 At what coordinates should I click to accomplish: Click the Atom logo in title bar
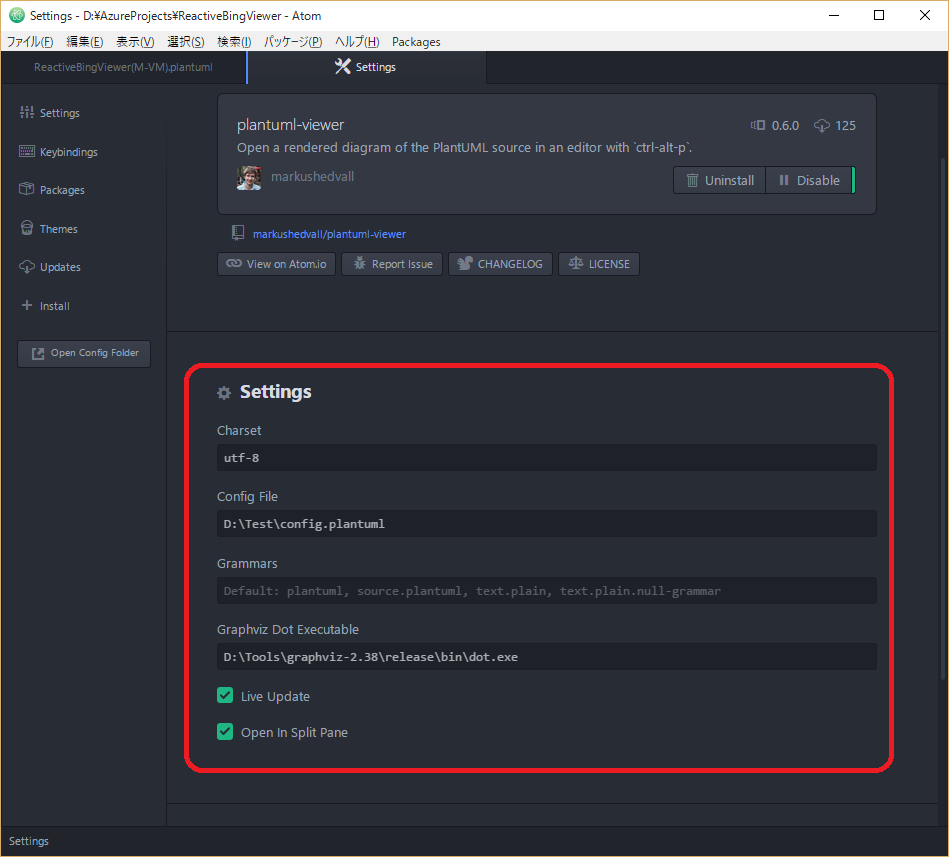[16, 16]
